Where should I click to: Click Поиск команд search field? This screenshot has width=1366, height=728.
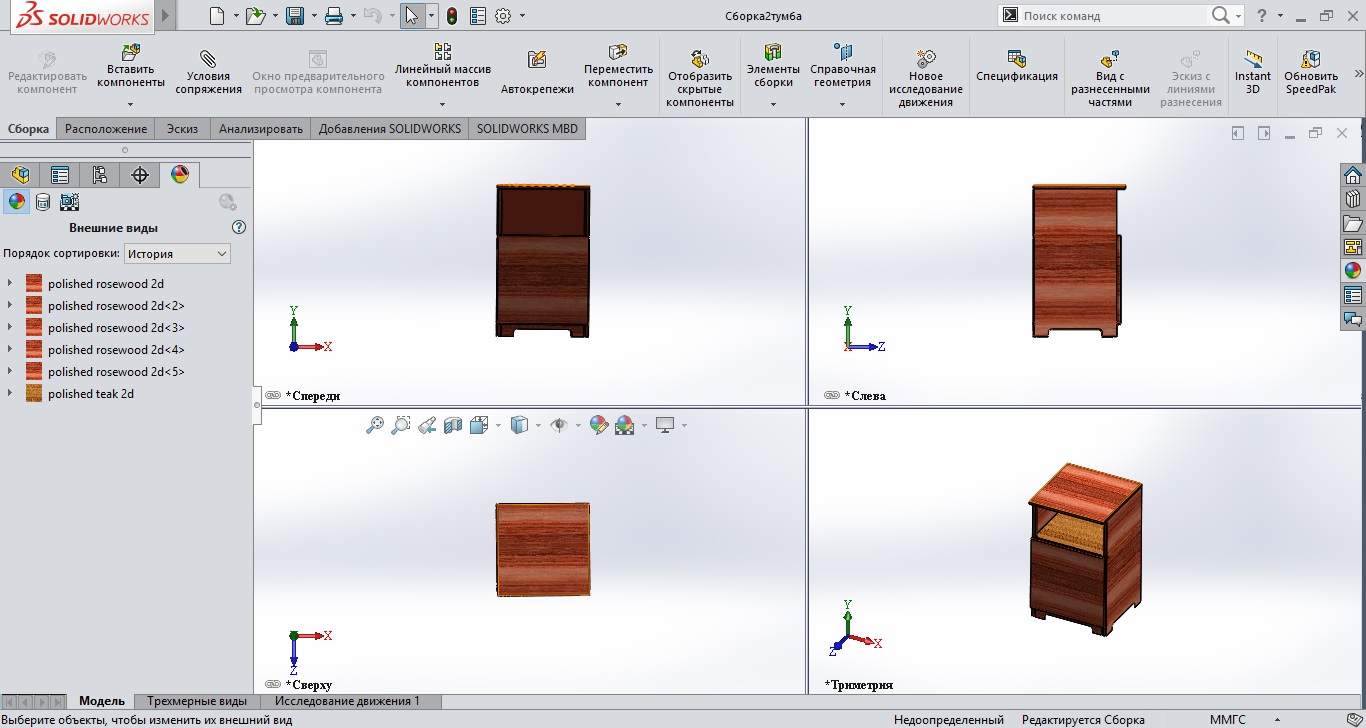click(1112, 16)
